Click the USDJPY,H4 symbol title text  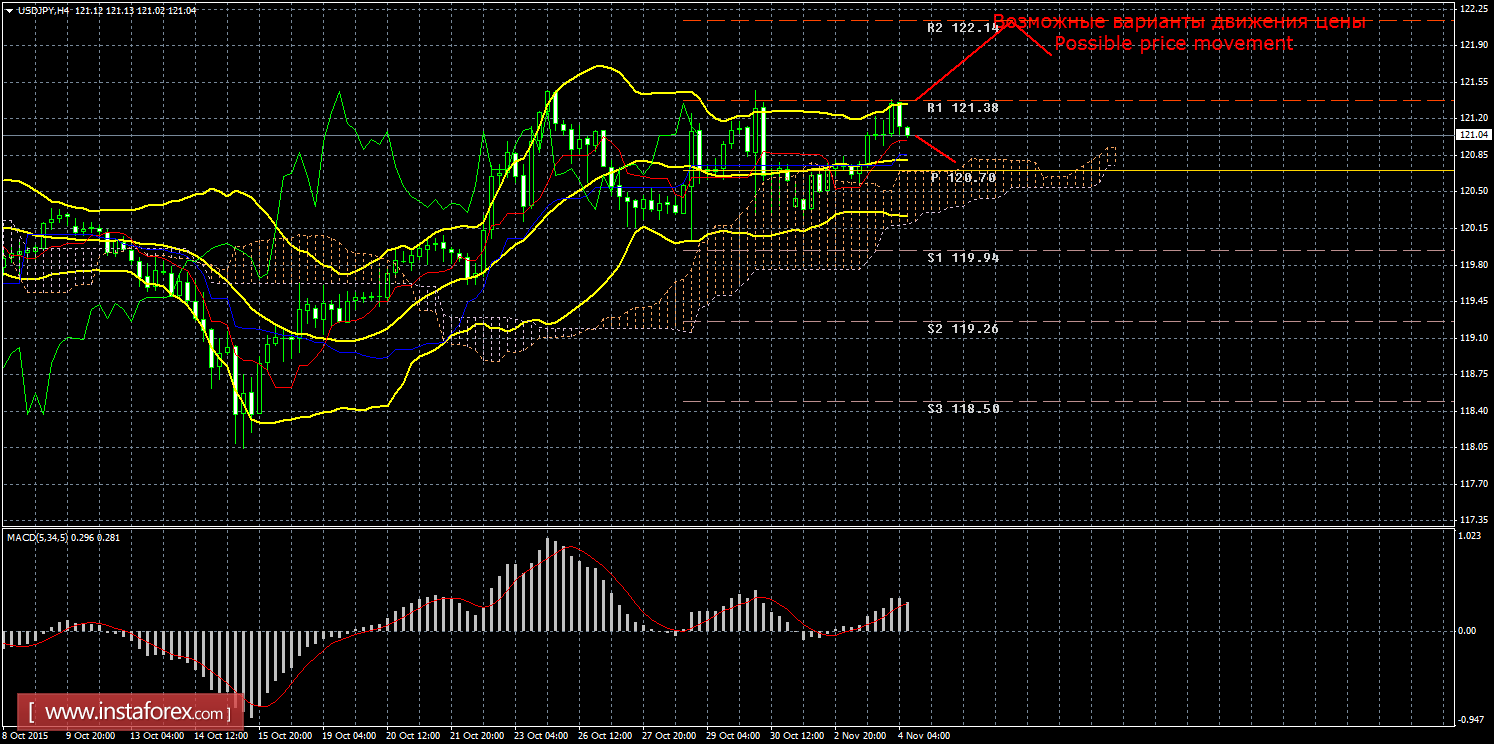(x=44, y=9)
